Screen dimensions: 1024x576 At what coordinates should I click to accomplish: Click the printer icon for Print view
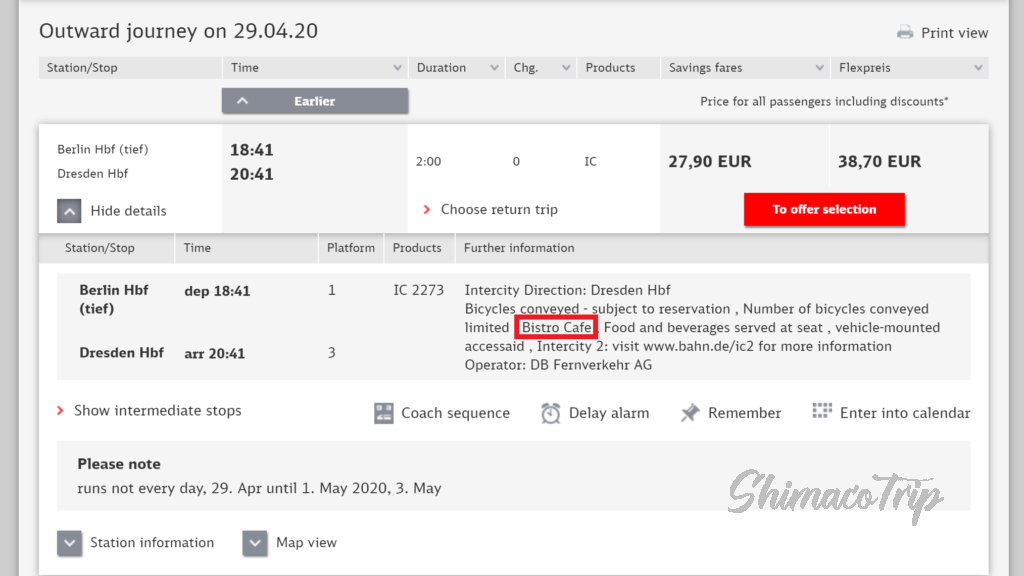coord(905,32)
